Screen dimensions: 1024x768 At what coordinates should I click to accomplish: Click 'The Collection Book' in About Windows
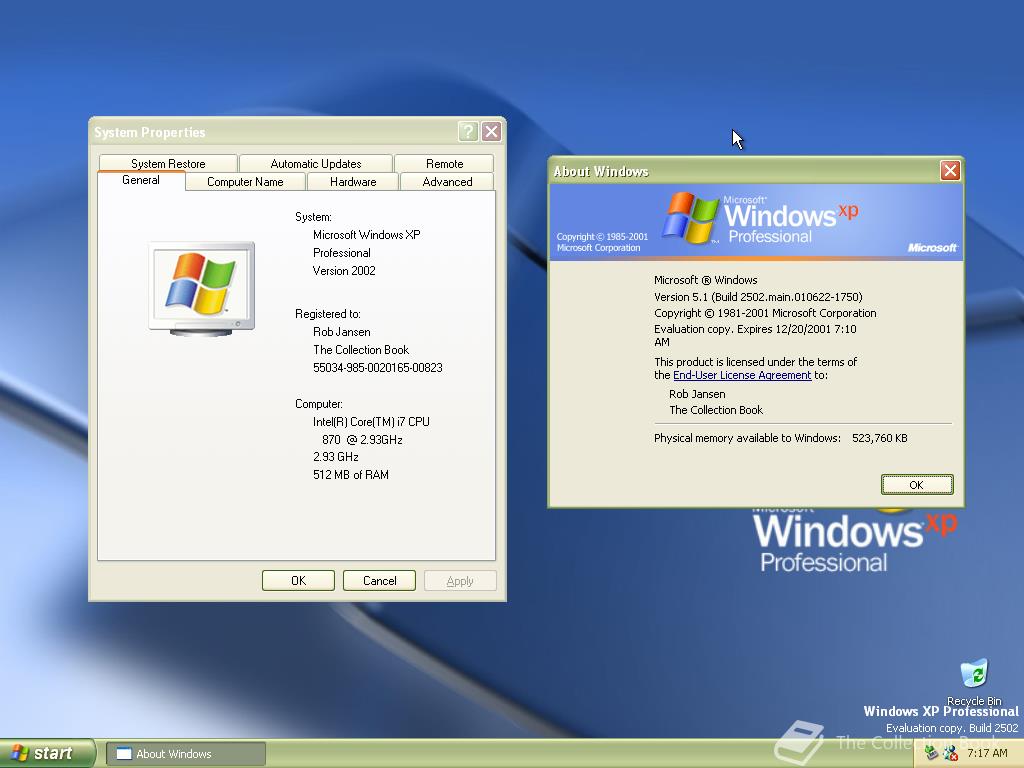coord(716,410)
